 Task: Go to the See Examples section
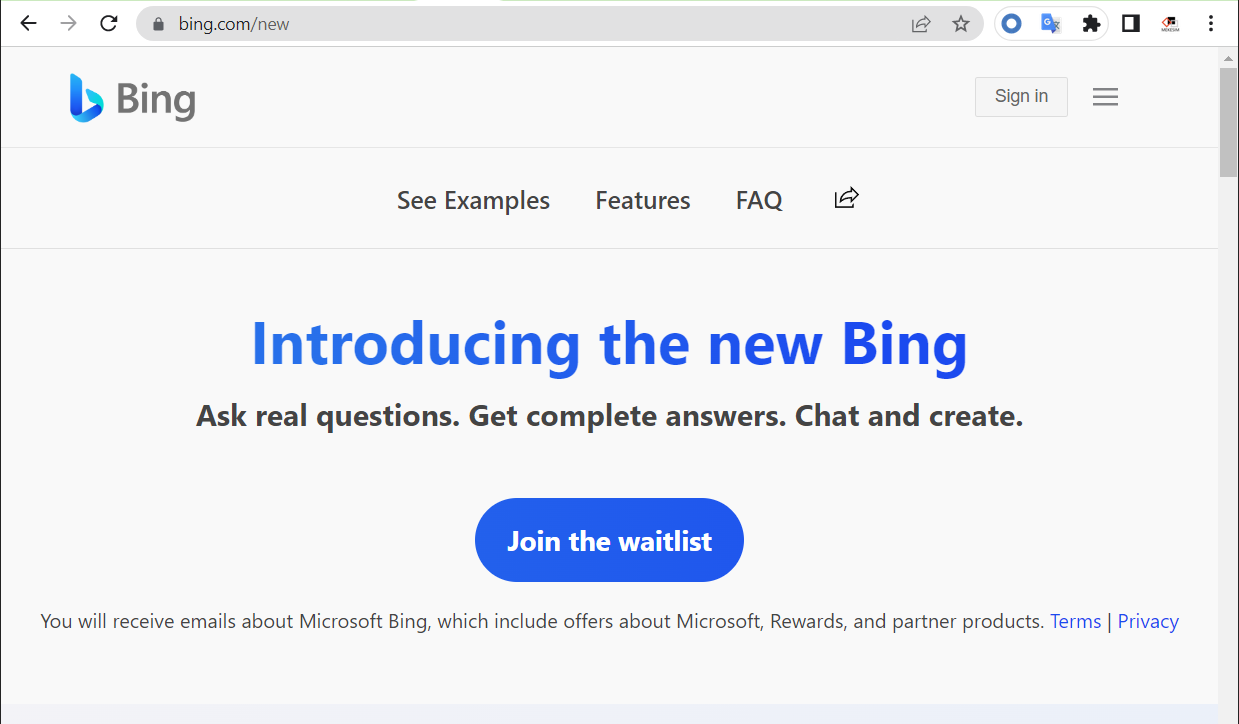[473, 201]
